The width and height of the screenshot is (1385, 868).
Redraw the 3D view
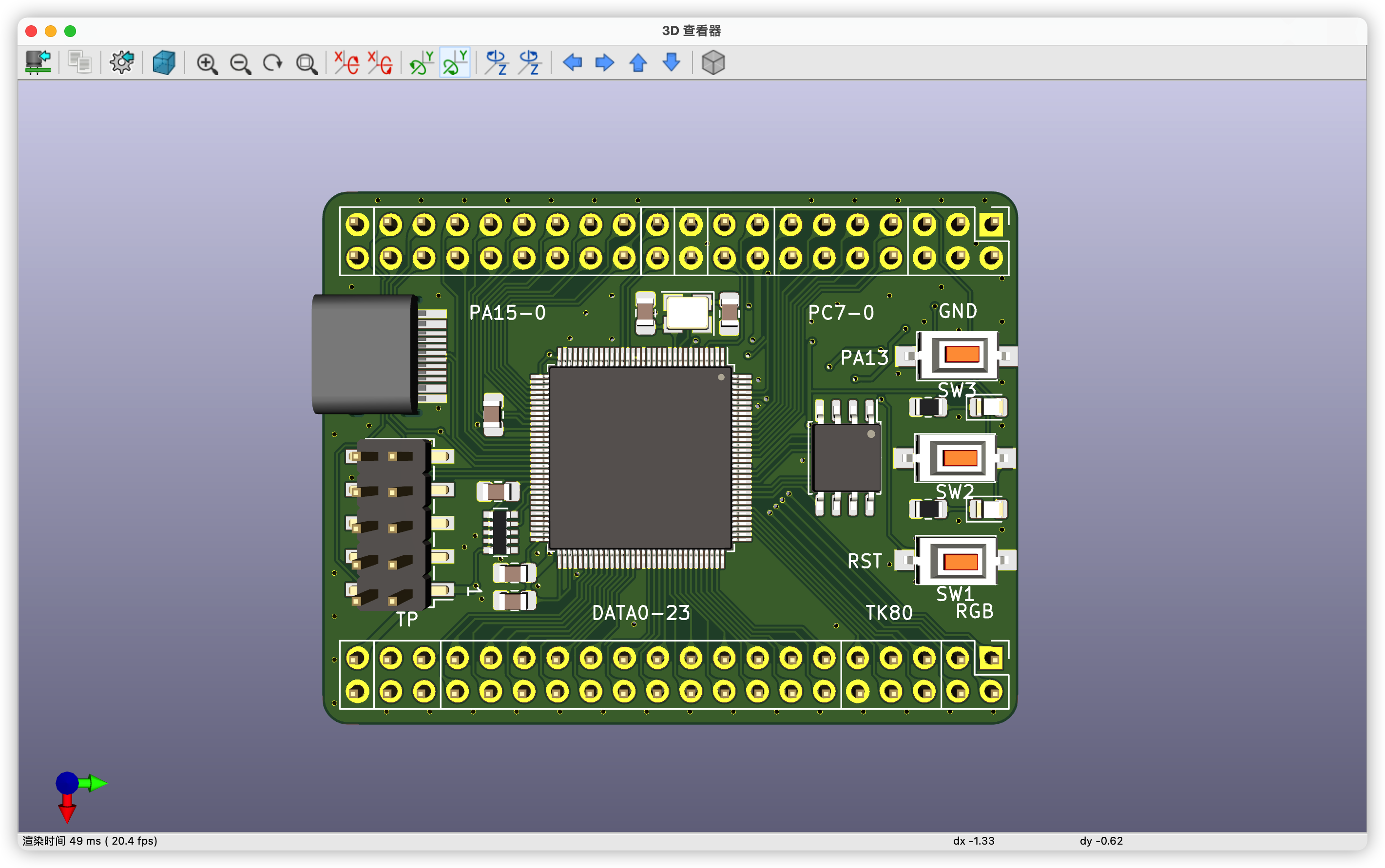click(273, 62)
